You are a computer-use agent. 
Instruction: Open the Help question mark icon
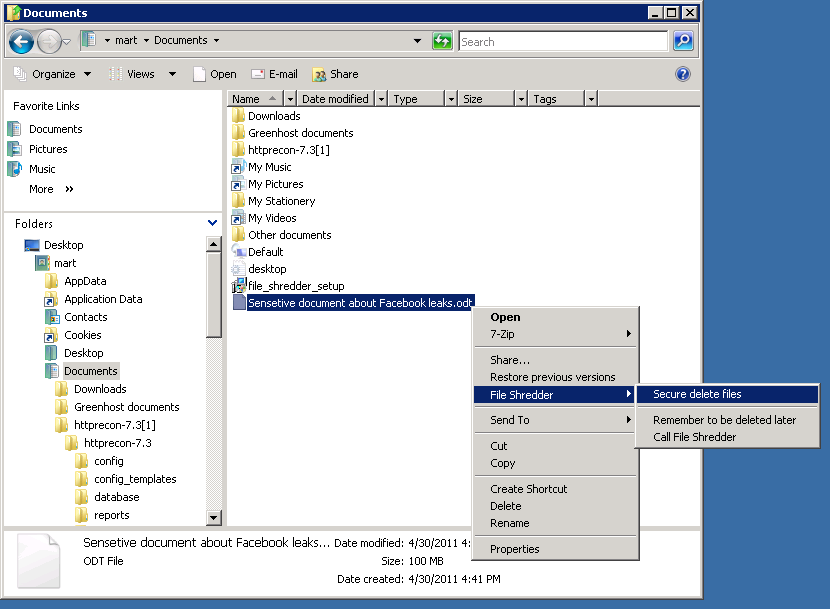coord(683,74)
